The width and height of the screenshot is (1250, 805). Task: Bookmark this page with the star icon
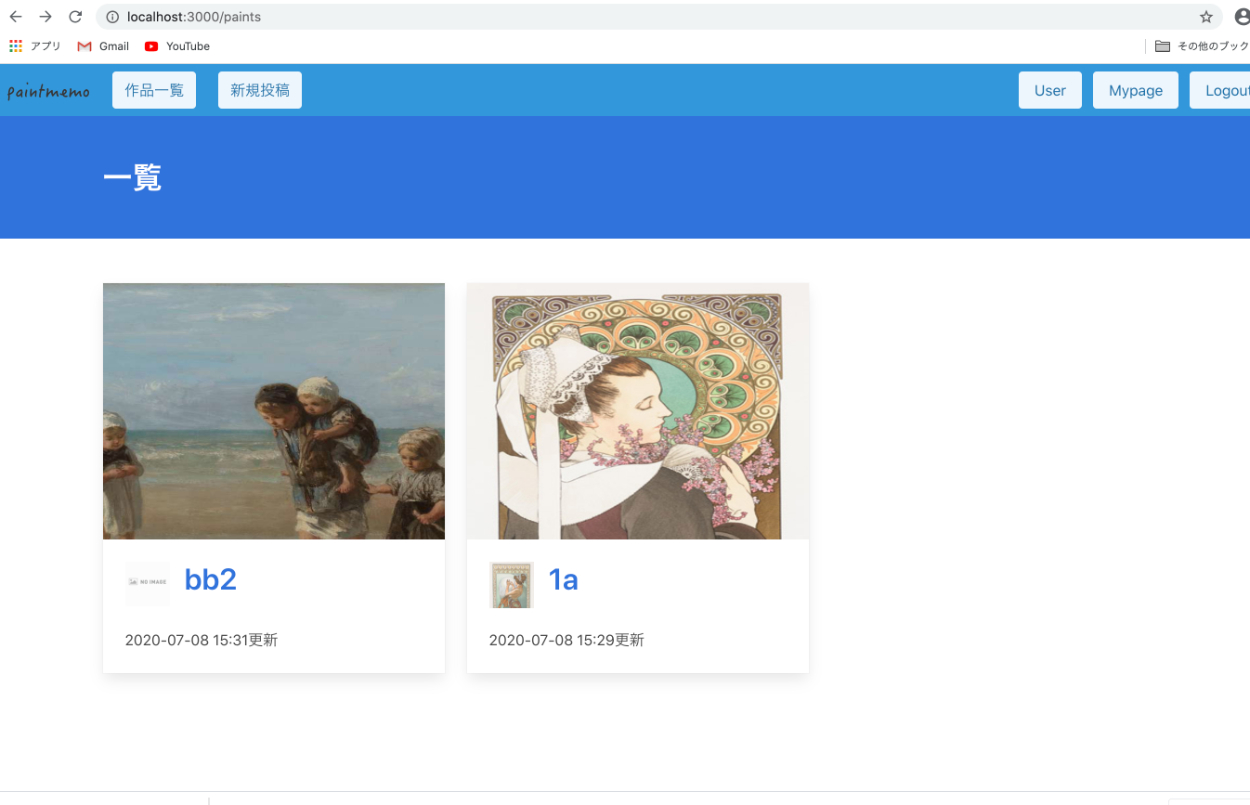click(1206, 17)
